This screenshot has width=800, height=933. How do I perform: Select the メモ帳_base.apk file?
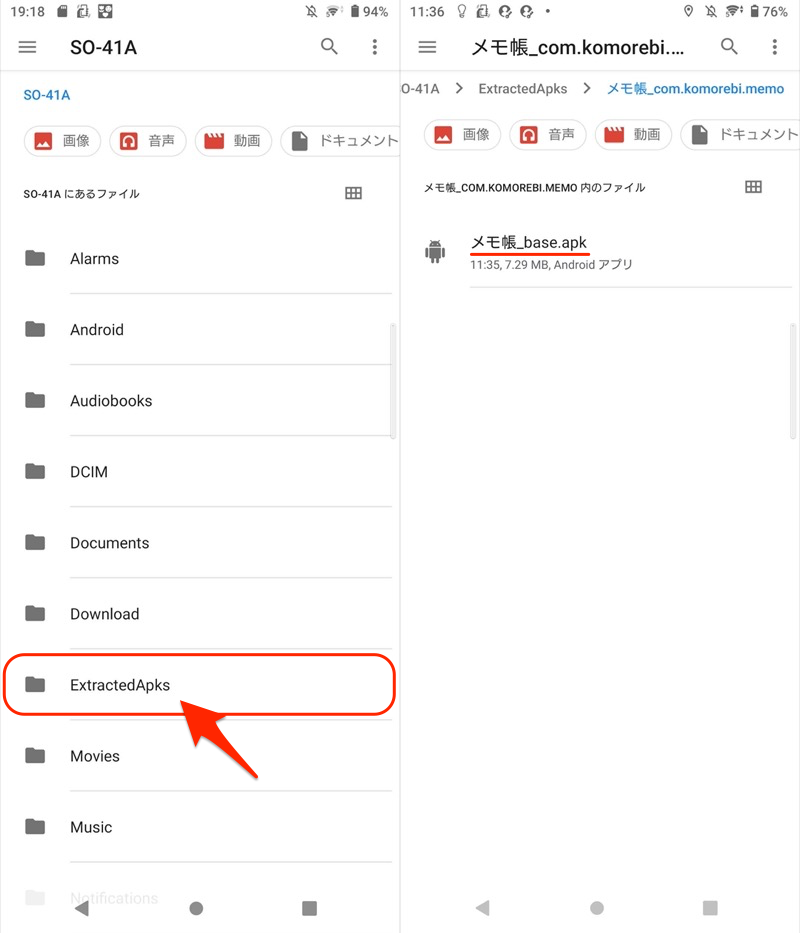(x=529, y=243)
